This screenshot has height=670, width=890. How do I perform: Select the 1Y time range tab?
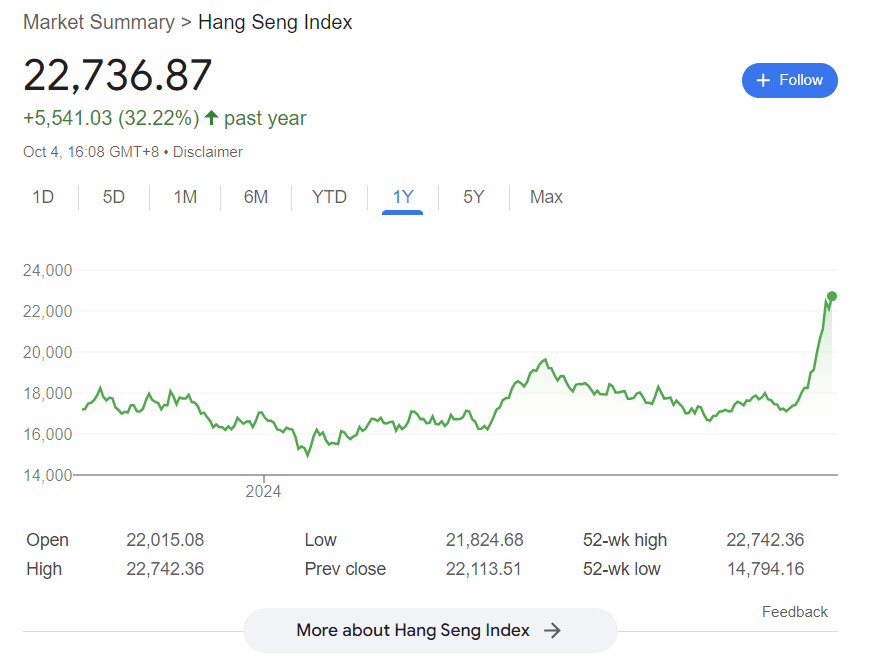[403, 197]
